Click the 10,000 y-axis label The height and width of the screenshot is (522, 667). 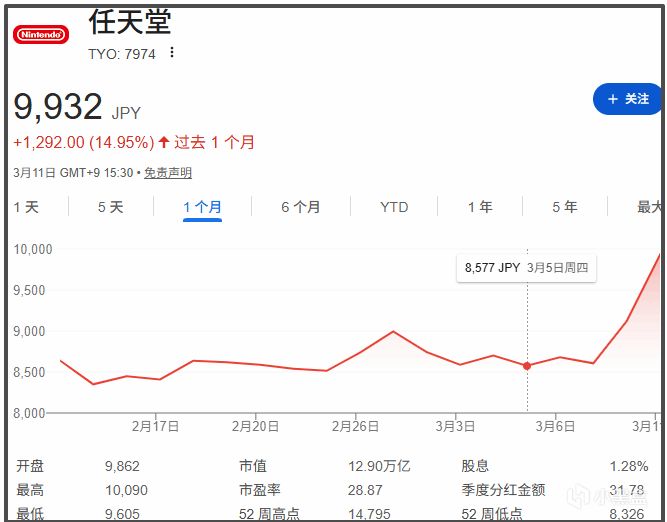pos(33,249)
